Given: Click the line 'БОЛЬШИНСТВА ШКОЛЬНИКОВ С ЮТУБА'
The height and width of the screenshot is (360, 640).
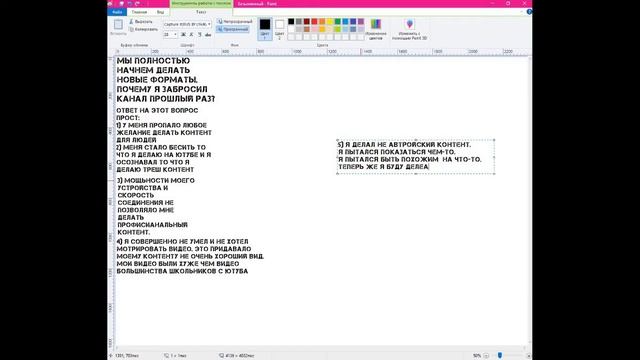Looking at the screenshot, I should click(x=182, y=271).
